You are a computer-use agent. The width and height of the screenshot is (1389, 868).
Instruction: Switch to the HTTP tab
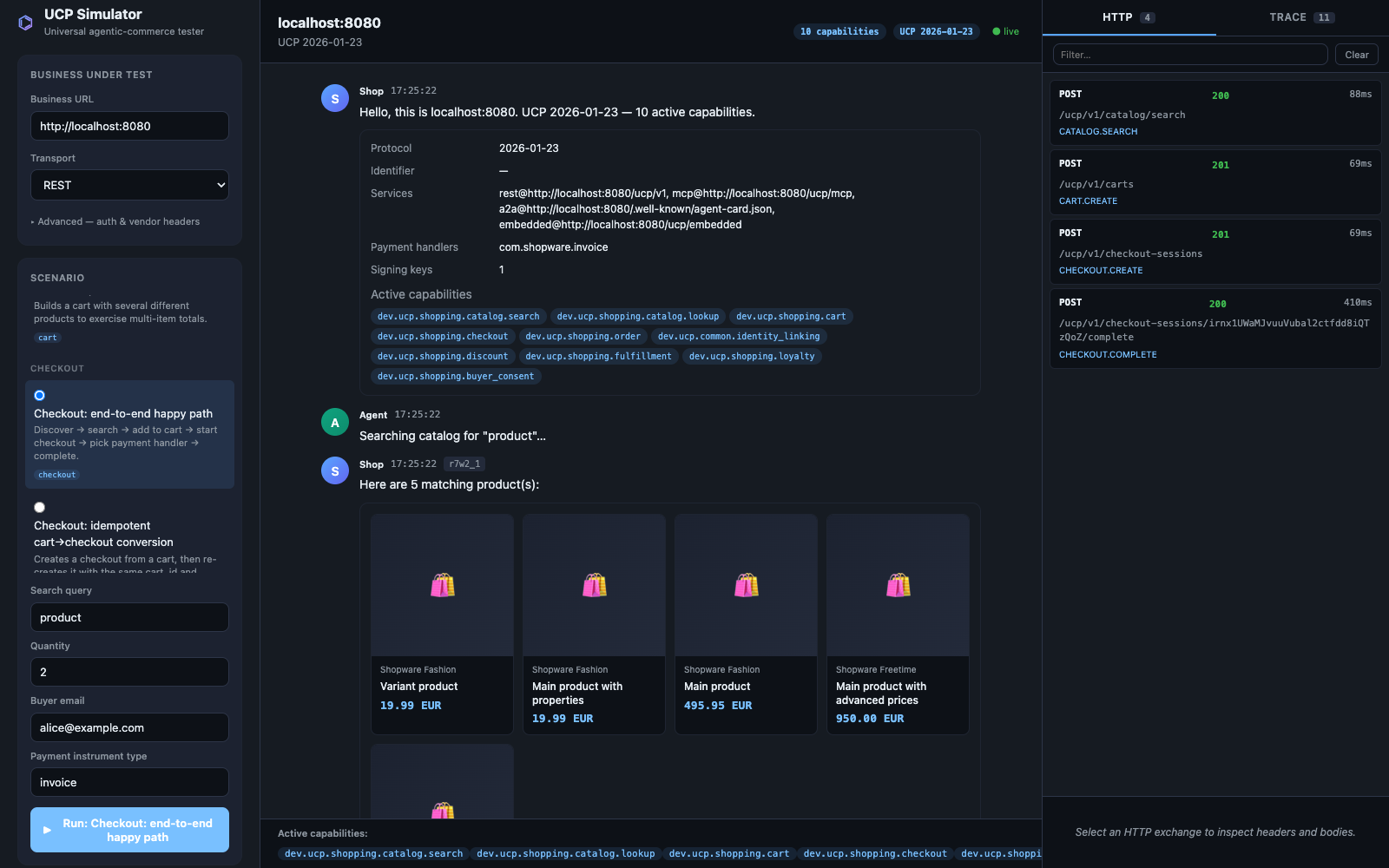coord(1129,17)
